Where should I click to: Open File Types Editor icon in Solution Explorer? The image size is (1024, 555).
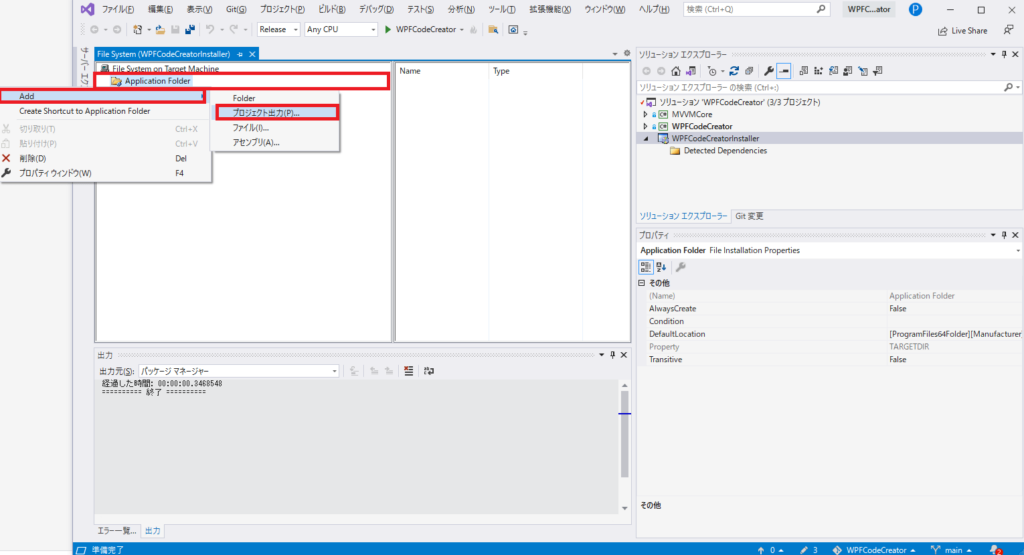pyautogui.click(x=833, y=71)
